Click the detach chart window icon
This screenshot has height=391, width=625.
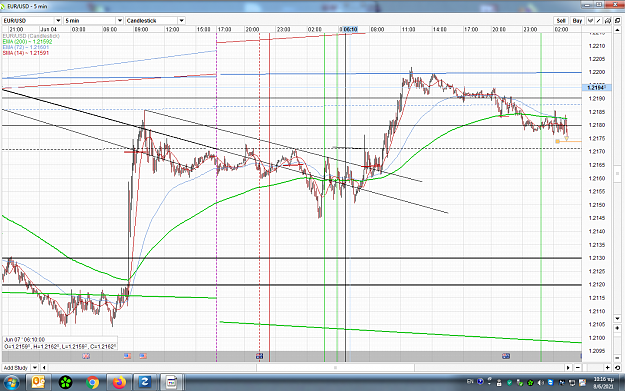click(x=617, y=21)
